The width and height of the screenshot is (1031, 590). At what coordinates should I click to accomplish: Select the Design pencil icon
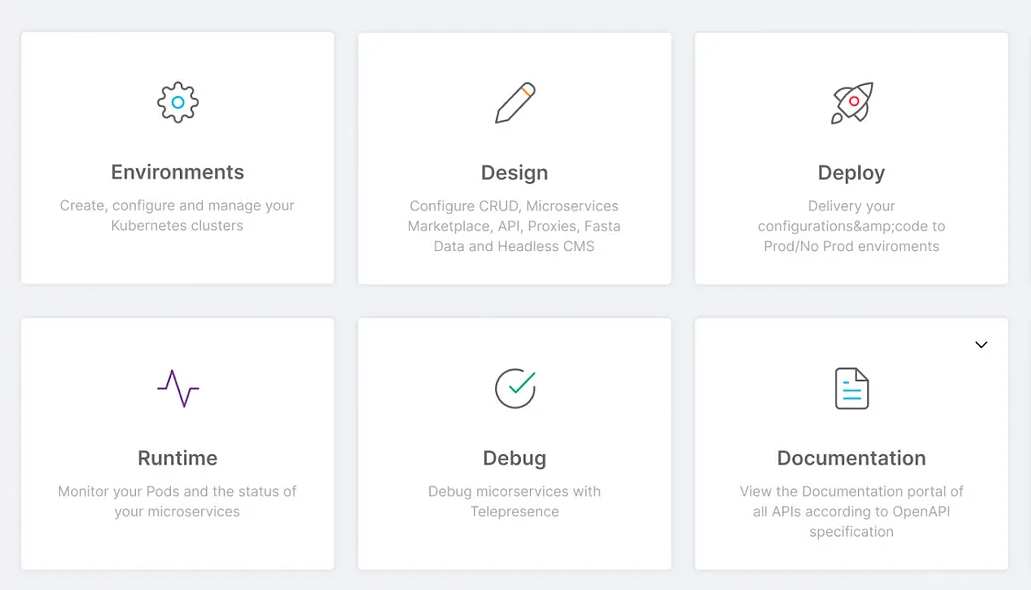(514, 101)
